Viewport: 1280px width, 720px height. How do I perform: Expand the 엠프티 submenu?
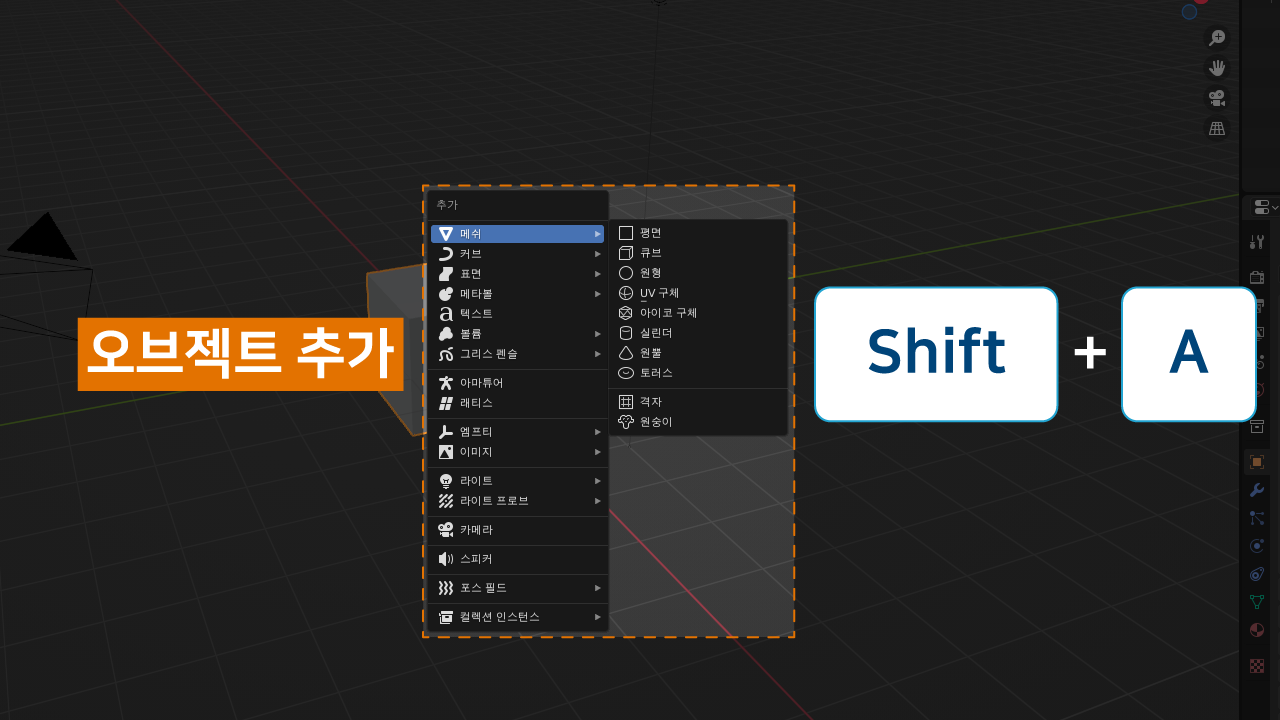click(x=517, y=432)
